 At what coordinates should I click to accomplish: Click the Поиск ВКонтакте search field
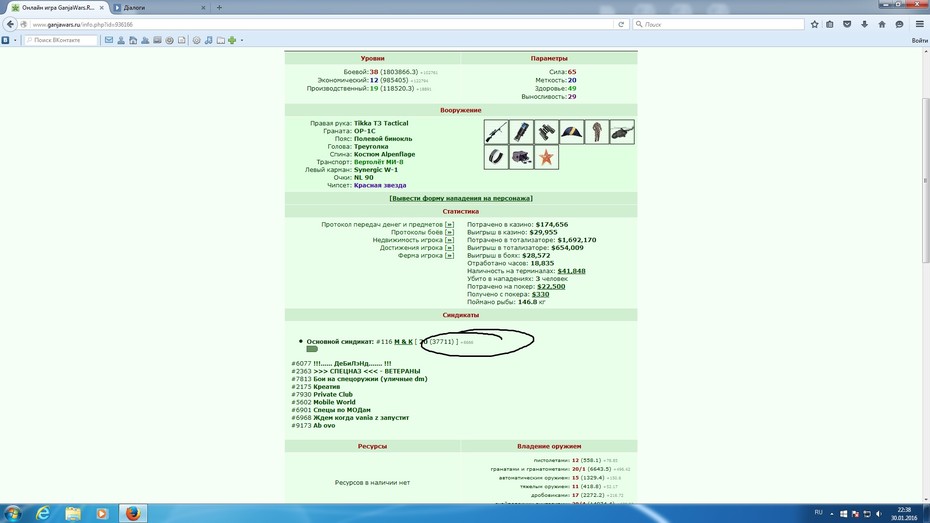(x=60, y=40)
